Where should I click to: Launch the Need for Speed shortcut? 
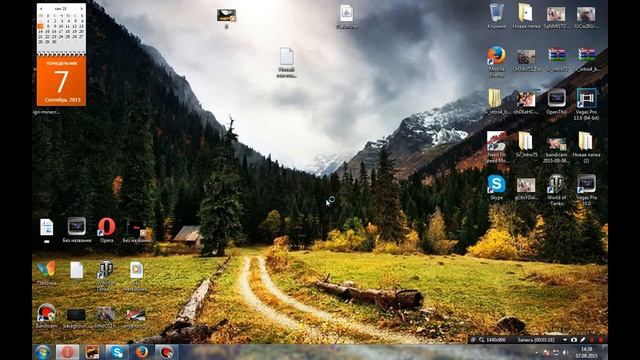tap(496, 141)
